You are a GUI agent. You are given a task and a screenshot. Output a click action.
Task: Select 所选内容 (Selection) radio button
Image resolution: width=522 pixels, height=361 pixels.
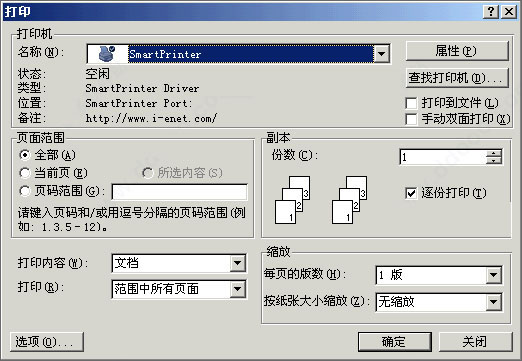coord(147,173)
